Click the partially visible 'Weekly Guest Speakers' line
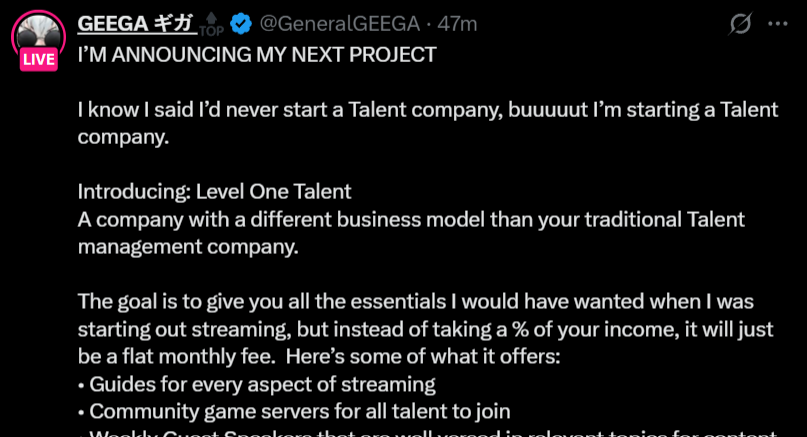This screenshot has height=437, width=807. pyautogui.click(x=427, y=433)
